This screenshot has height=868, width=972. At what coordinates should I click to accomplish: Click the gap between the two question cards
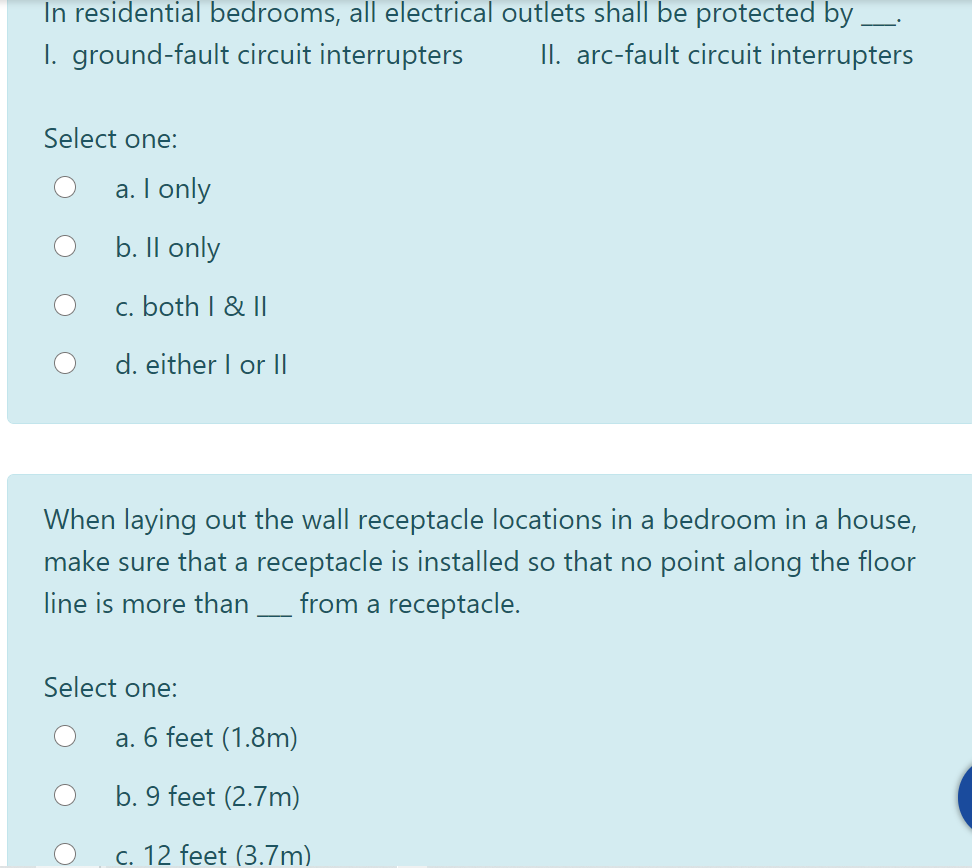[x=486, y=448]
